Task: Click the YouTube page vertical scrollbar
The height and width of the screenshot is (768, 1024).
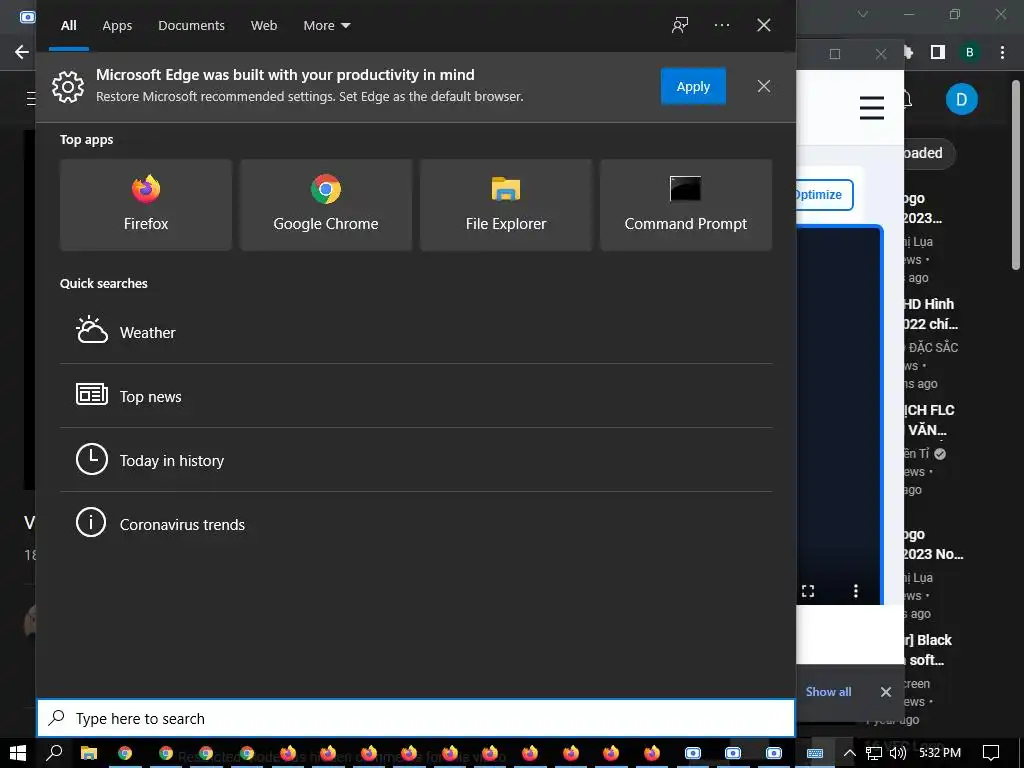Action: point(1016,174)
